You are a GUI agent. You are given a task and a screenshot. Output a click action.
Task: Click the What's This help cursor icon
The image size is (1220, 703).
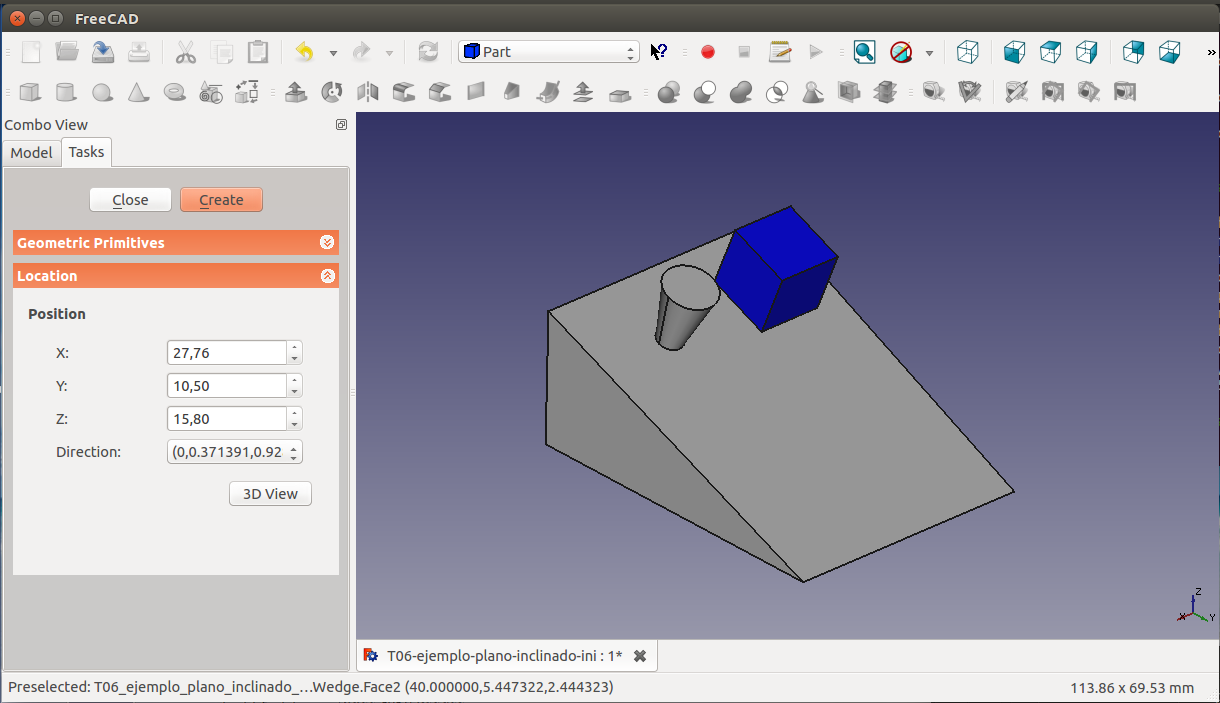(659, 52)
